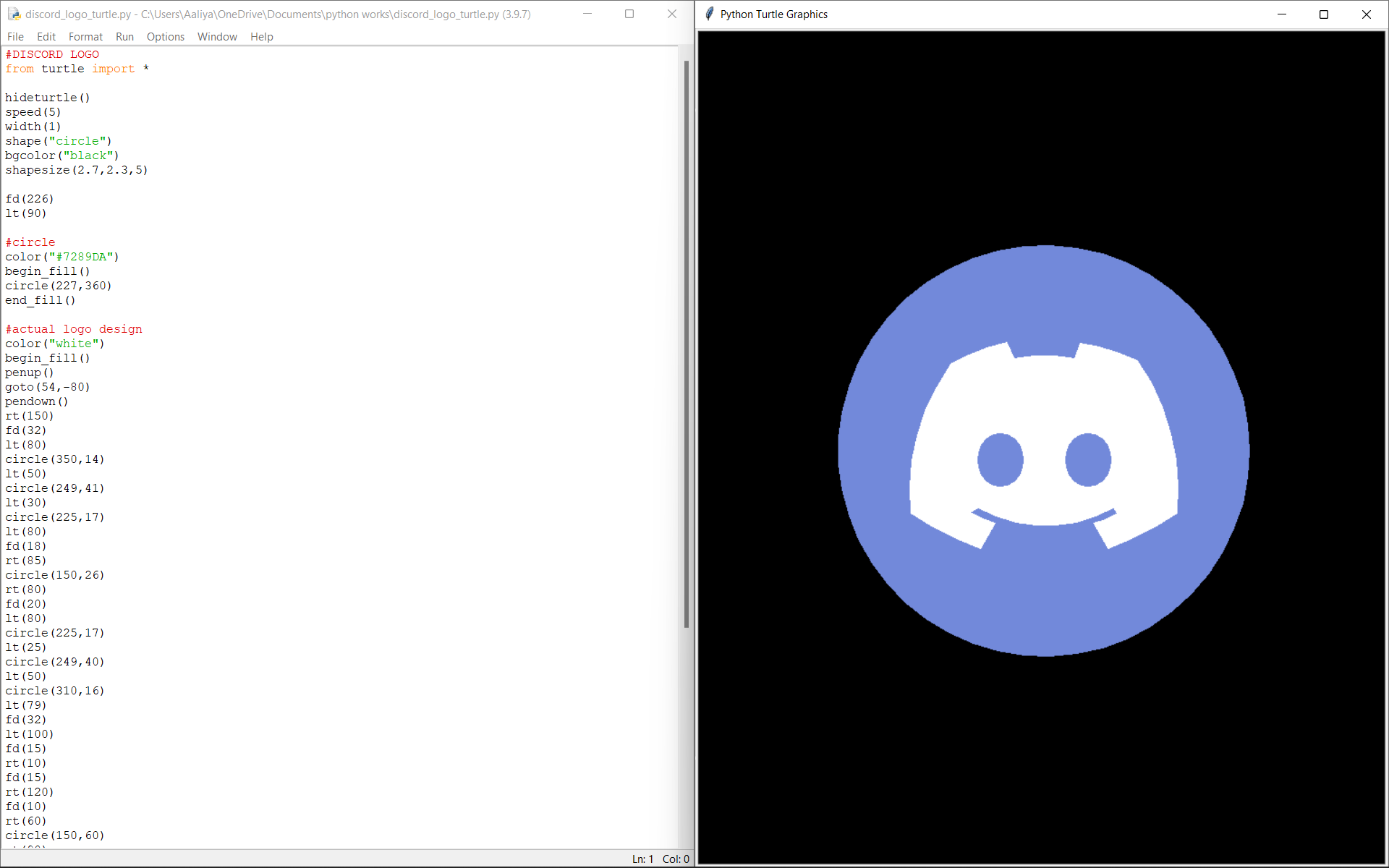
Task: Click the "lt(79)" line
Action: pos(26,705)
